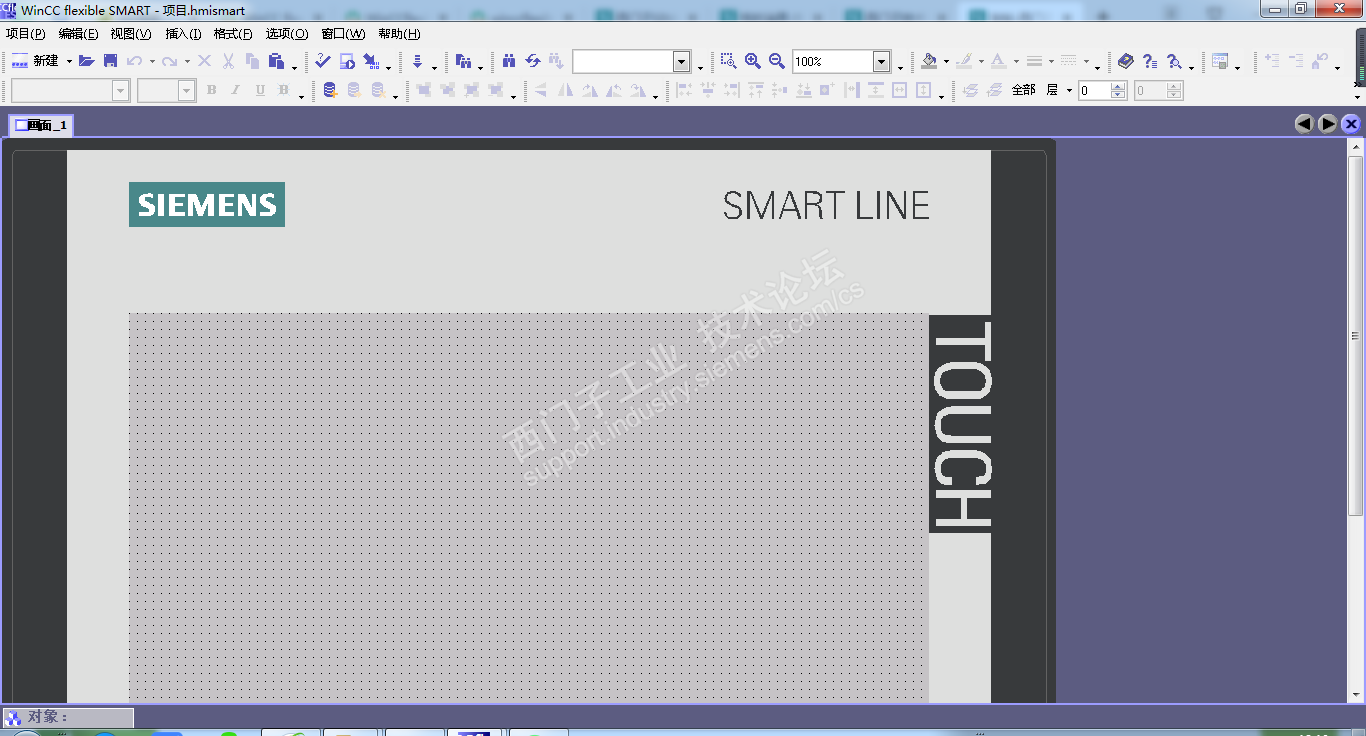Toggle italic text formatting

[x=236, y=90]
